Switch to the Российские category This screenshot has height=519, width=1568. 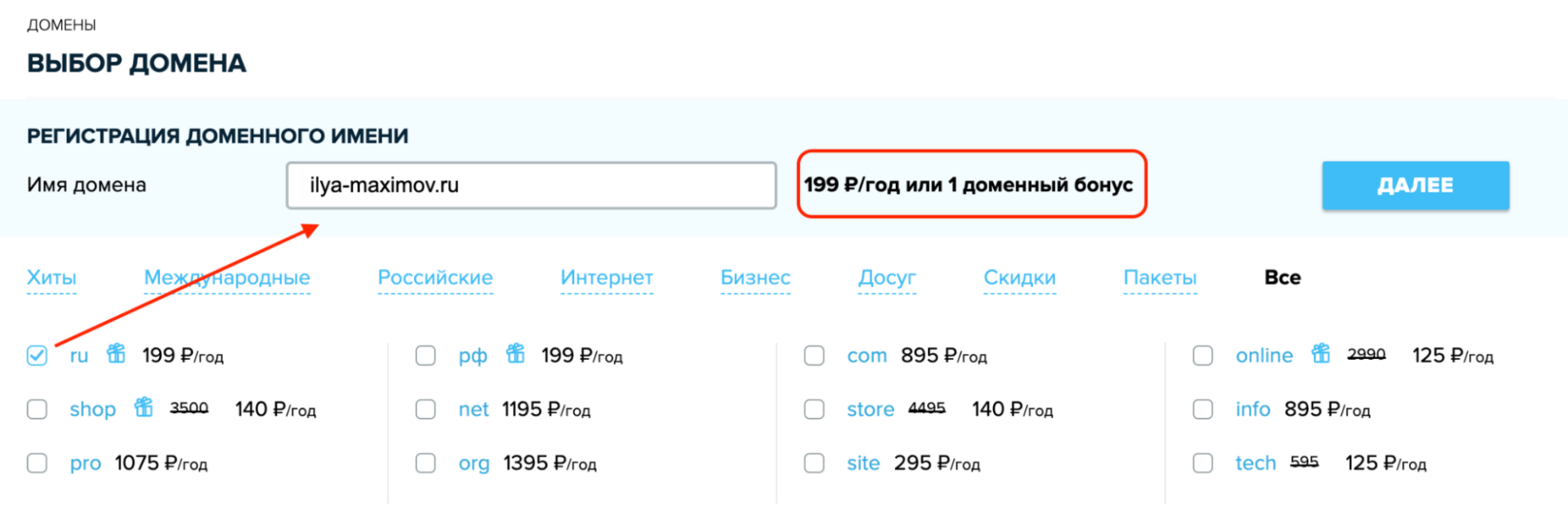(434, 277)
